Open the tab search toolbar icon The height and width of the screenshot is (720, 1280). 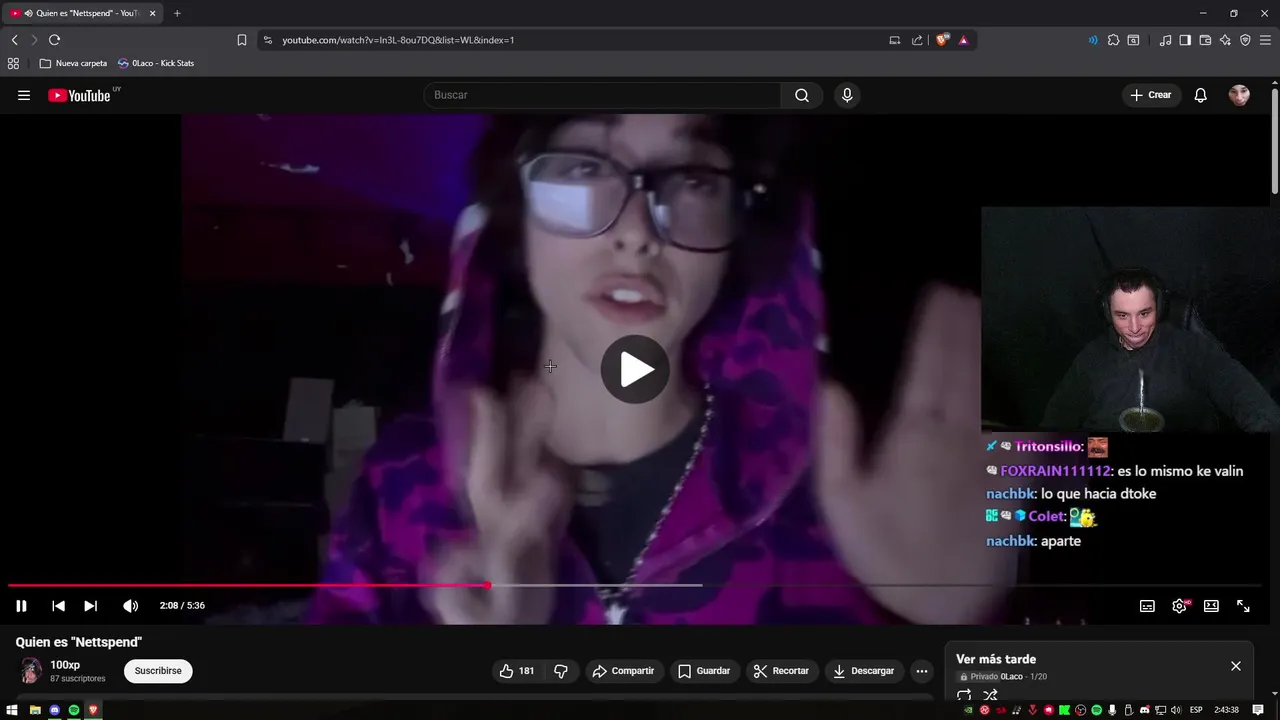pyautogui.click(x=1133, y=40)
